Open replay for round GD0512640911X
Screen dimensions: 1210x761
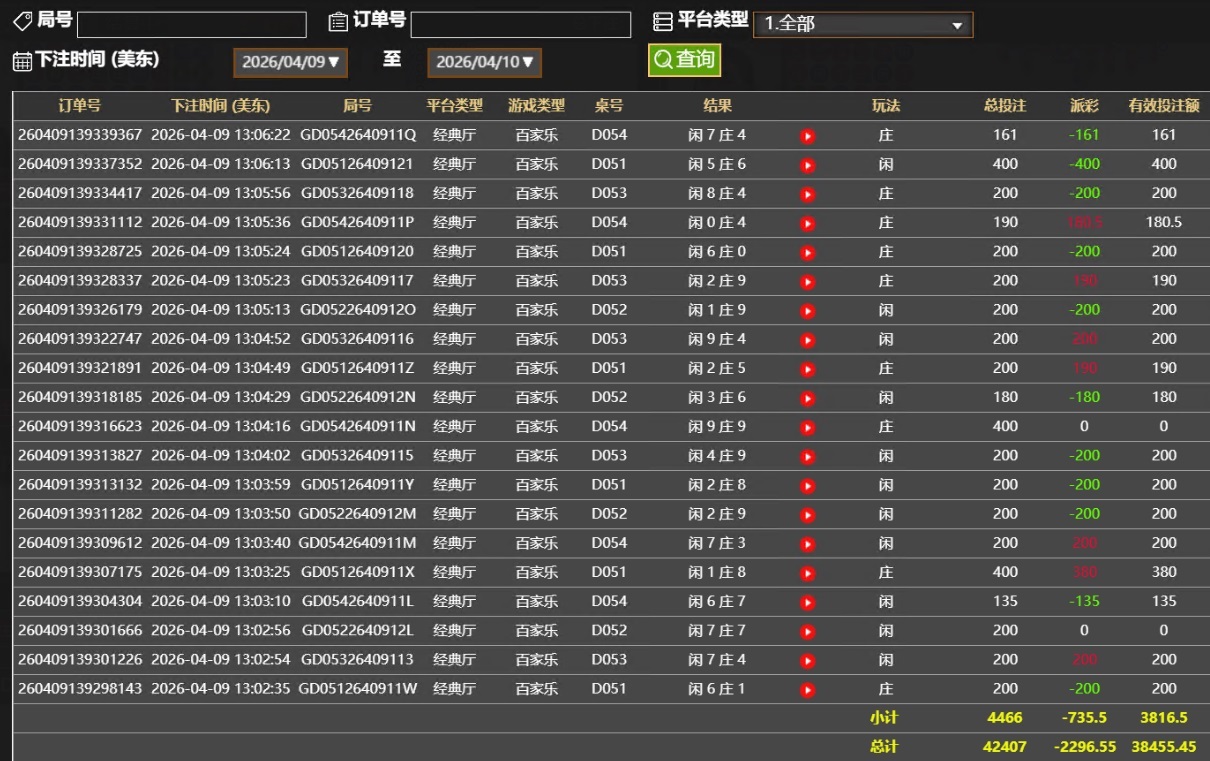(x=807, y=573)
